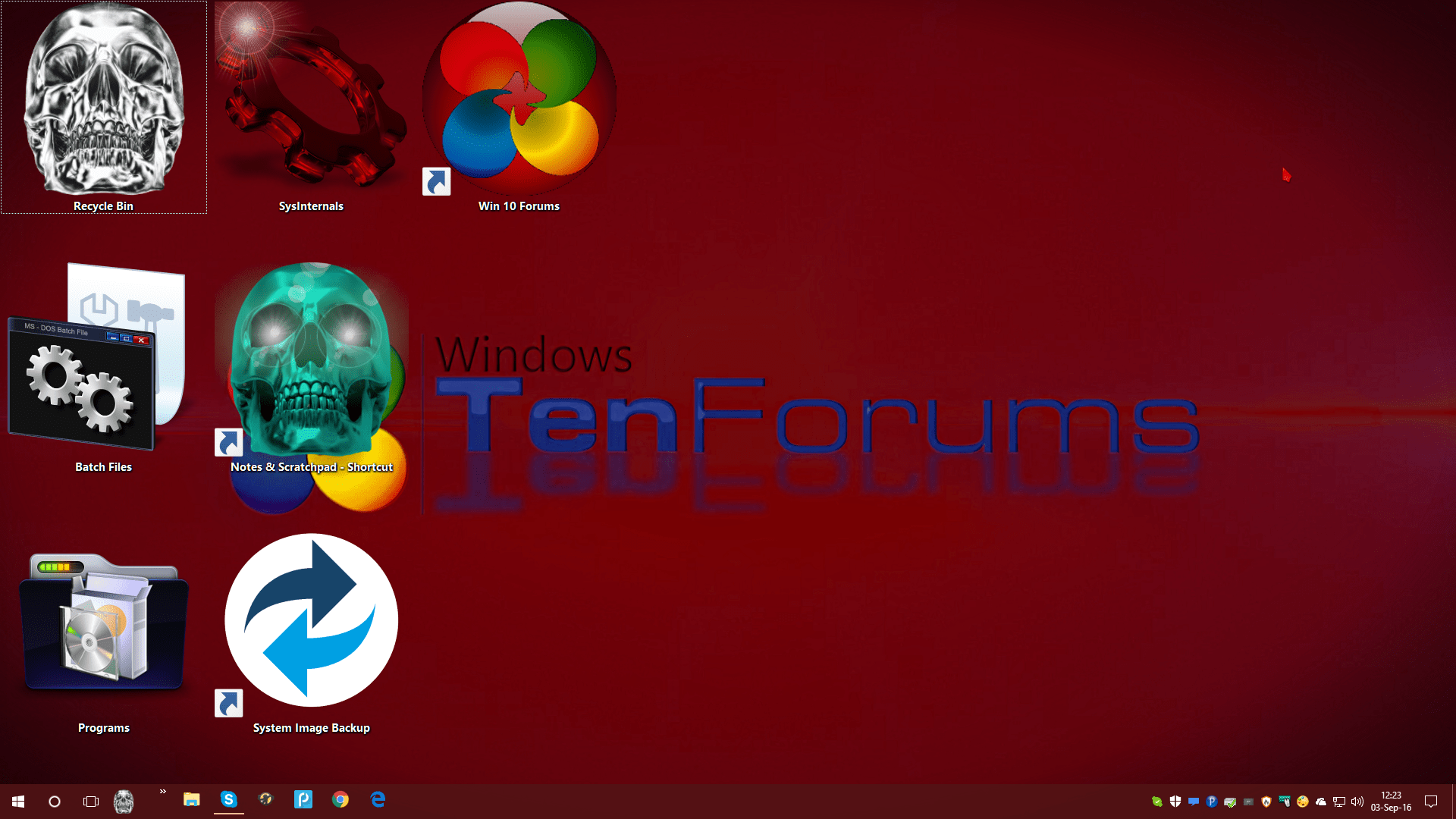1456x819 pixels.
Task: Open Windows Defender from the system tray
Action: 1176,802
